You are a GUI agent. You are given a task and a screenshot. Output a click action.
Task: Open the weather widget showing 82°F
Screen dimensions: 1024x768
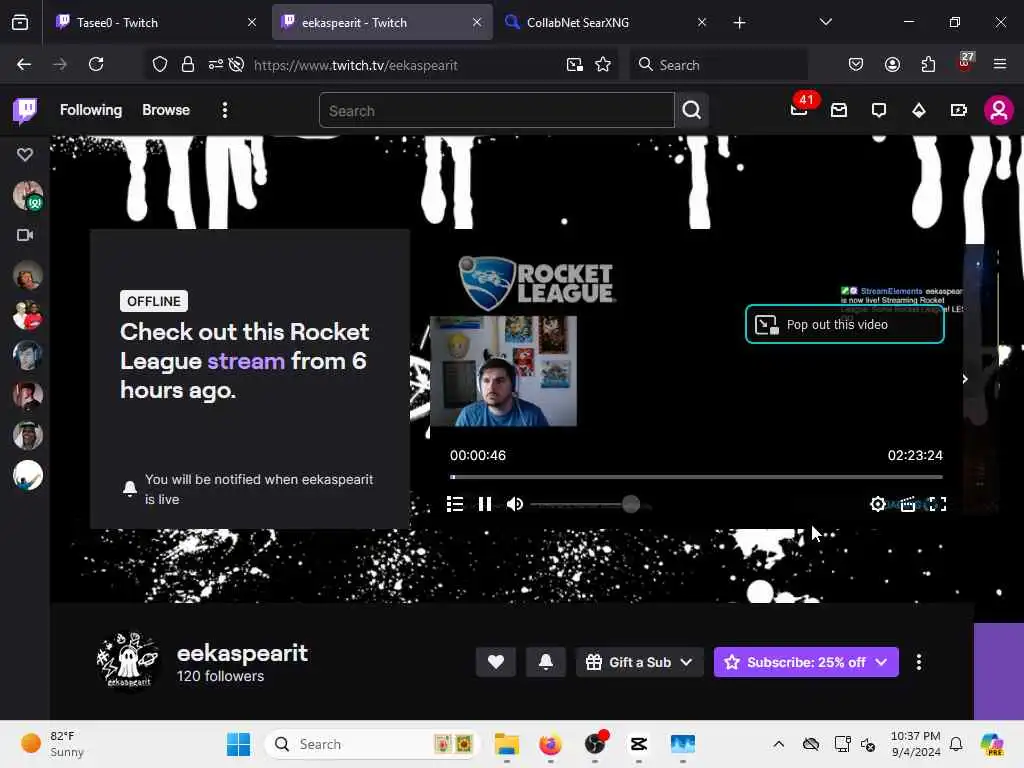tap(52, 744)
